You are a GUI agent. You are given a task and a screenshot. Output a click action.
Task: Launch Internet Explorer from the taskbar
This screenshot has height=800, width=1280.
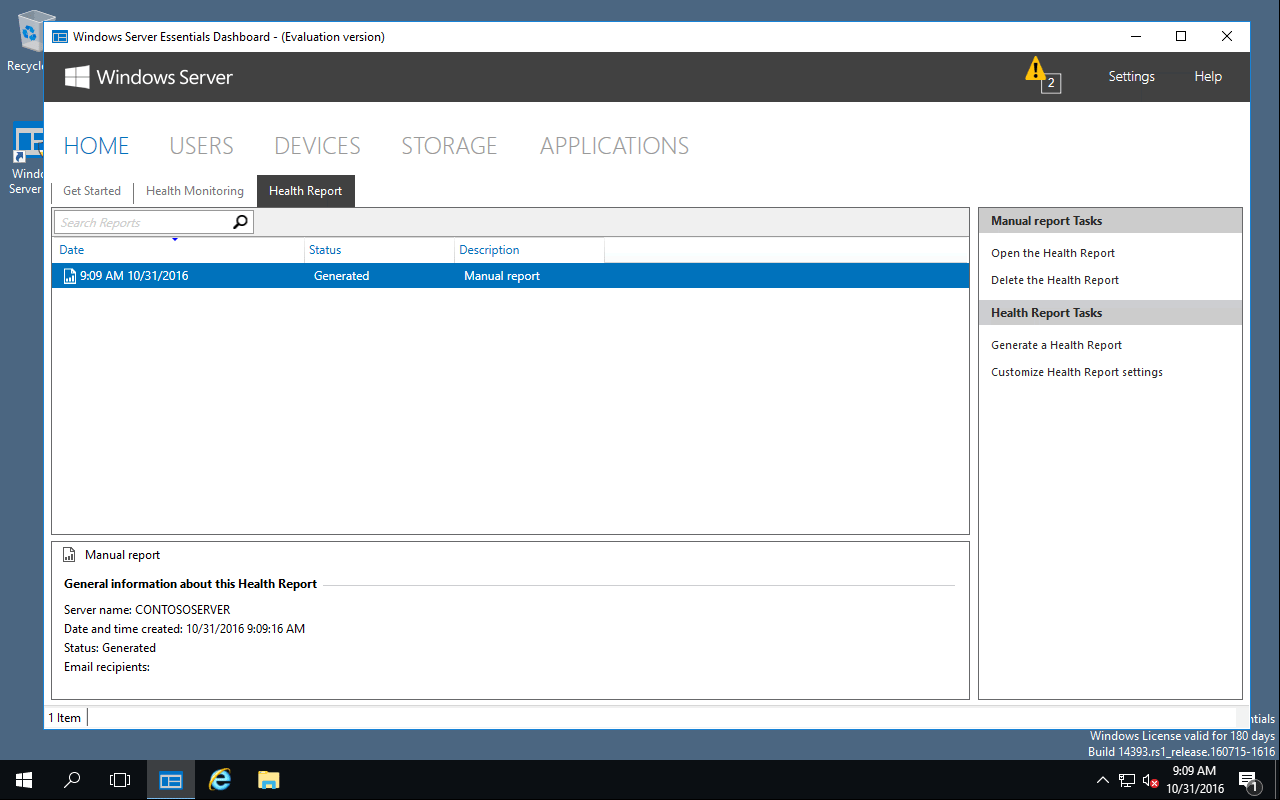pos(219,780)
